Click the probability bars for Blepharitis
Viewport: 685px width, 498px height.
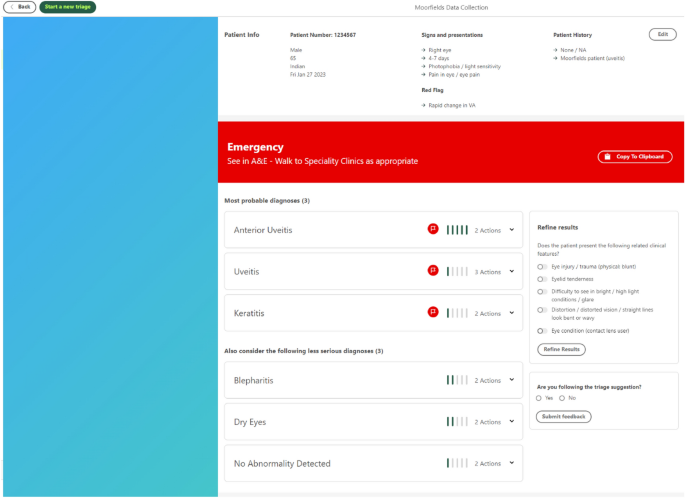[x=457, y=380]
